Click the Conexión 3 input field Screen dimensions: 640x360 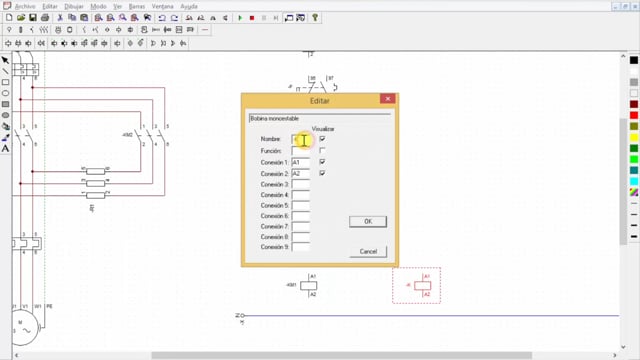pyautogui.click(x=301, y=184)
